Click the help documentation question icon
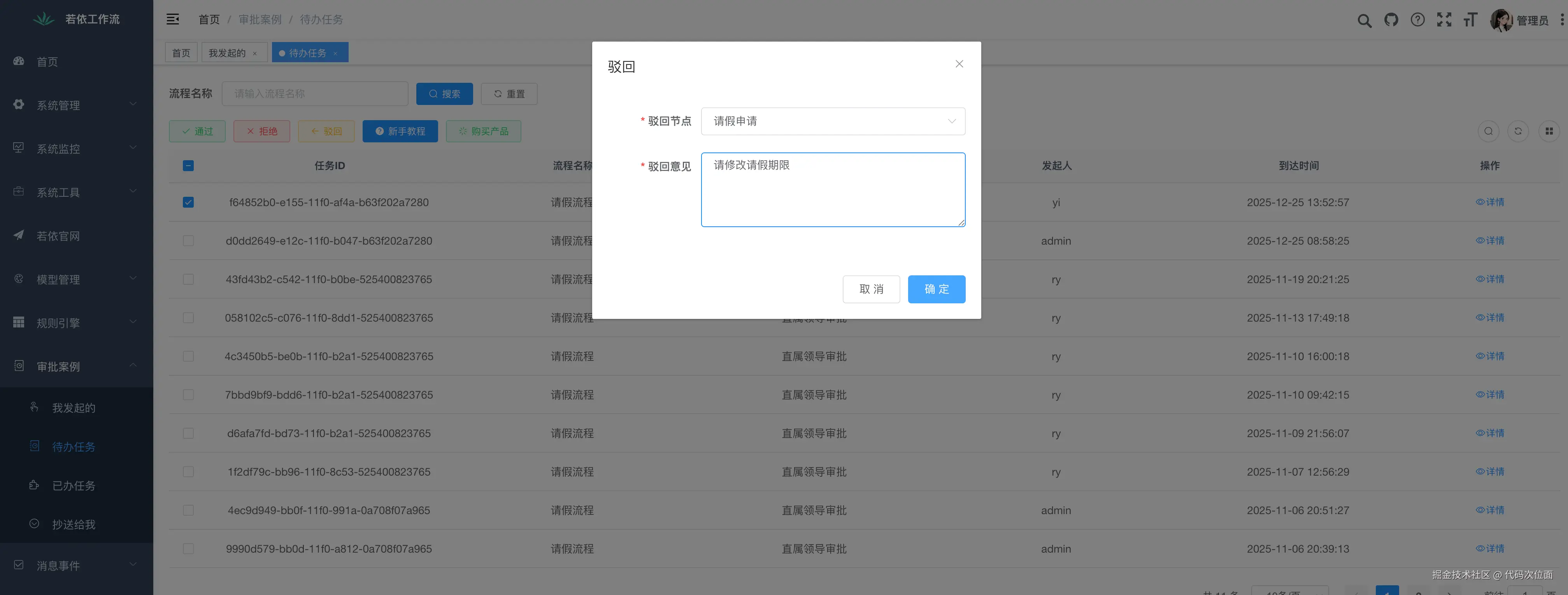Screen dimensions: 1568x595 tap(1418, 20)
